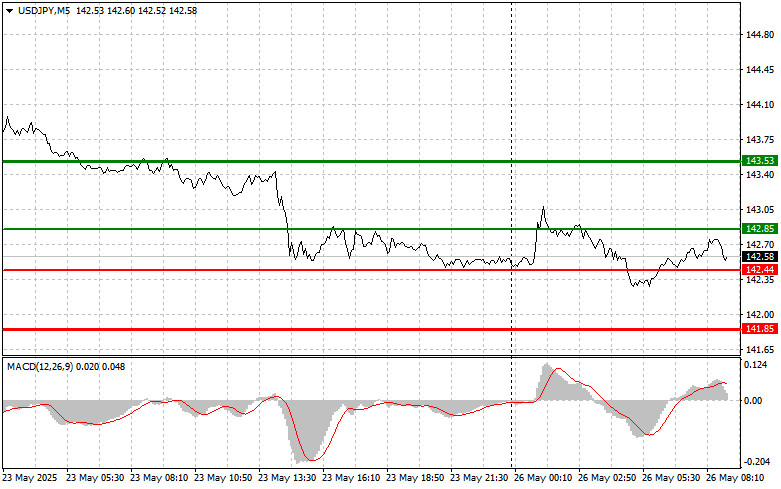Select the green 142.85 price level tag
The image size is (781, 489).
pyautogui.click(x=760, y=229)
